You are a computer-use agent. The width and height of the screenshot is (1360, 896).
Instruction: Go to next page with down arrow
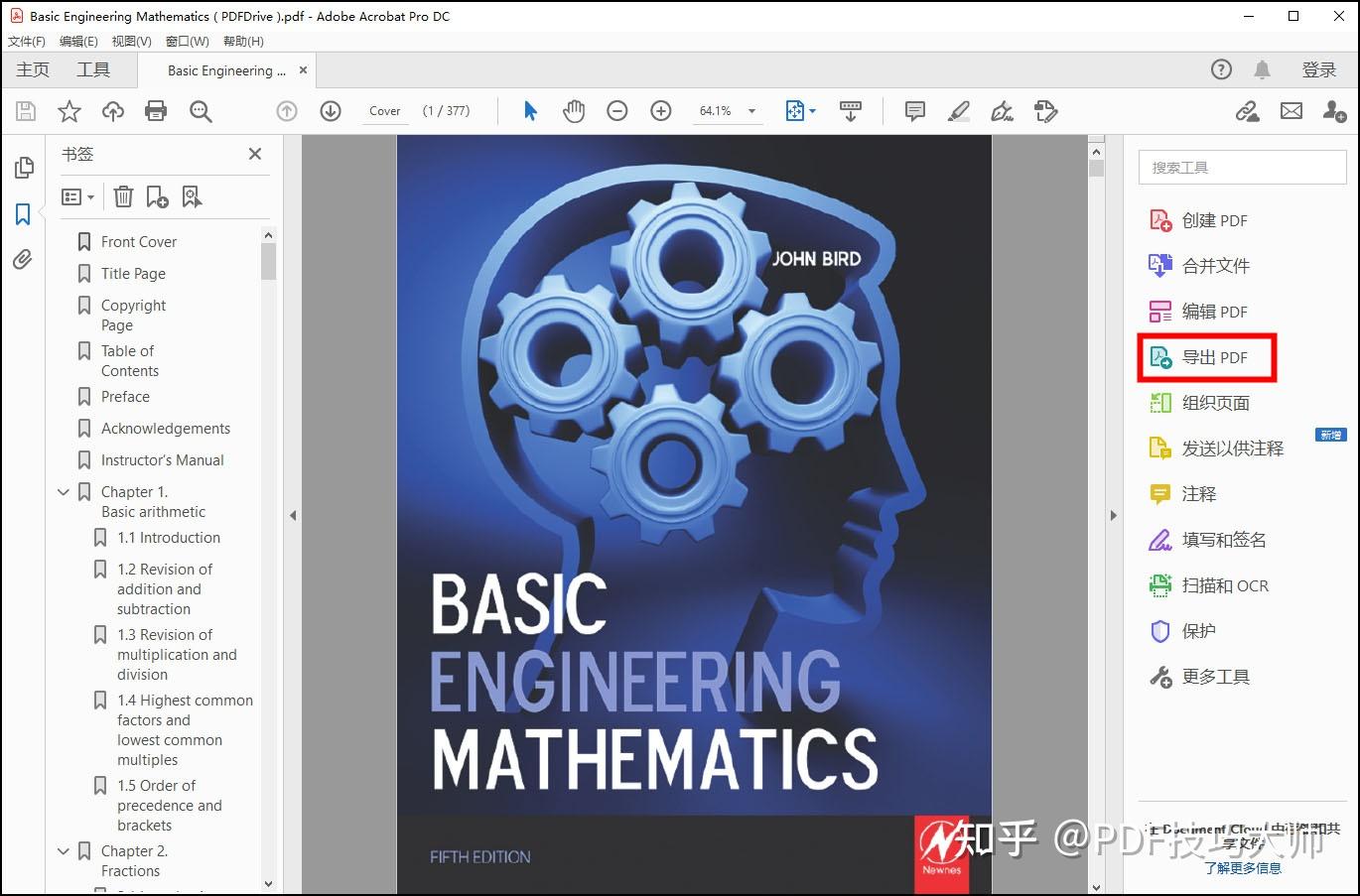click(331, 111)
